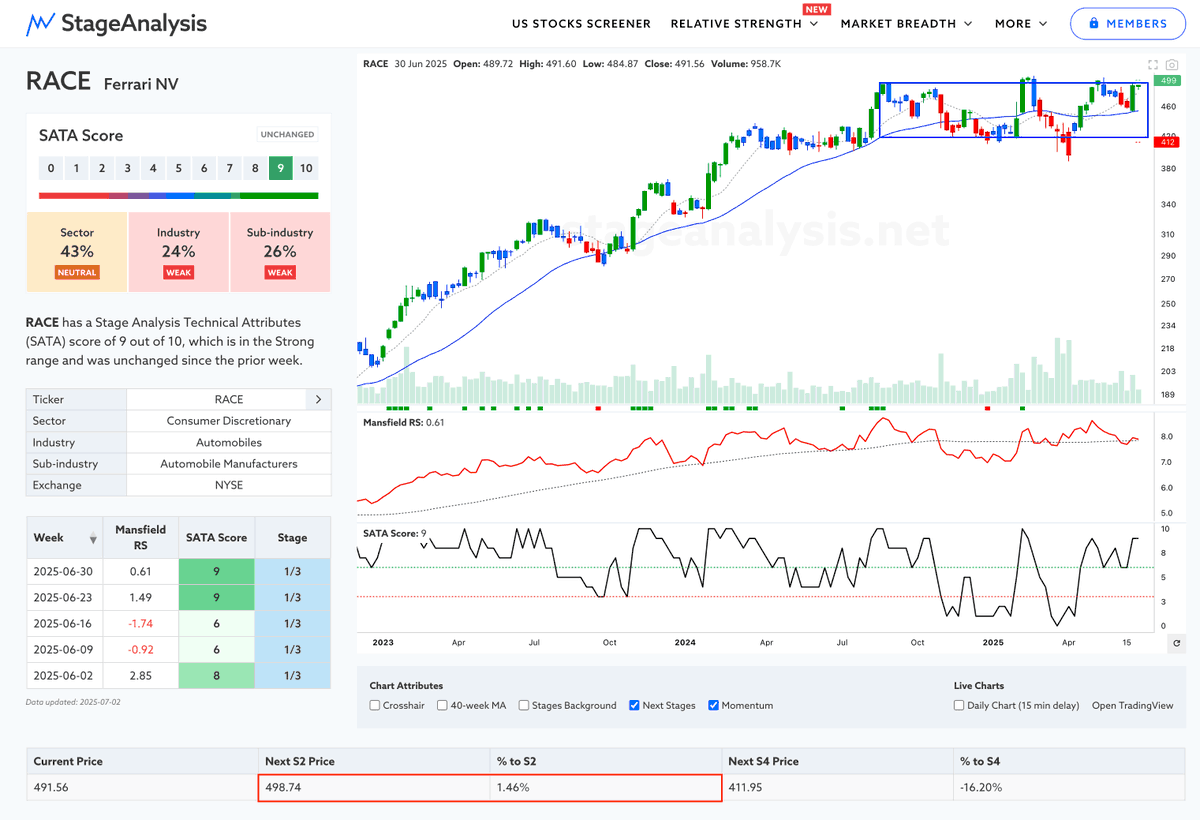
Task: Click the Automobile Manufacturers sub-industry value
Action: 229,464
